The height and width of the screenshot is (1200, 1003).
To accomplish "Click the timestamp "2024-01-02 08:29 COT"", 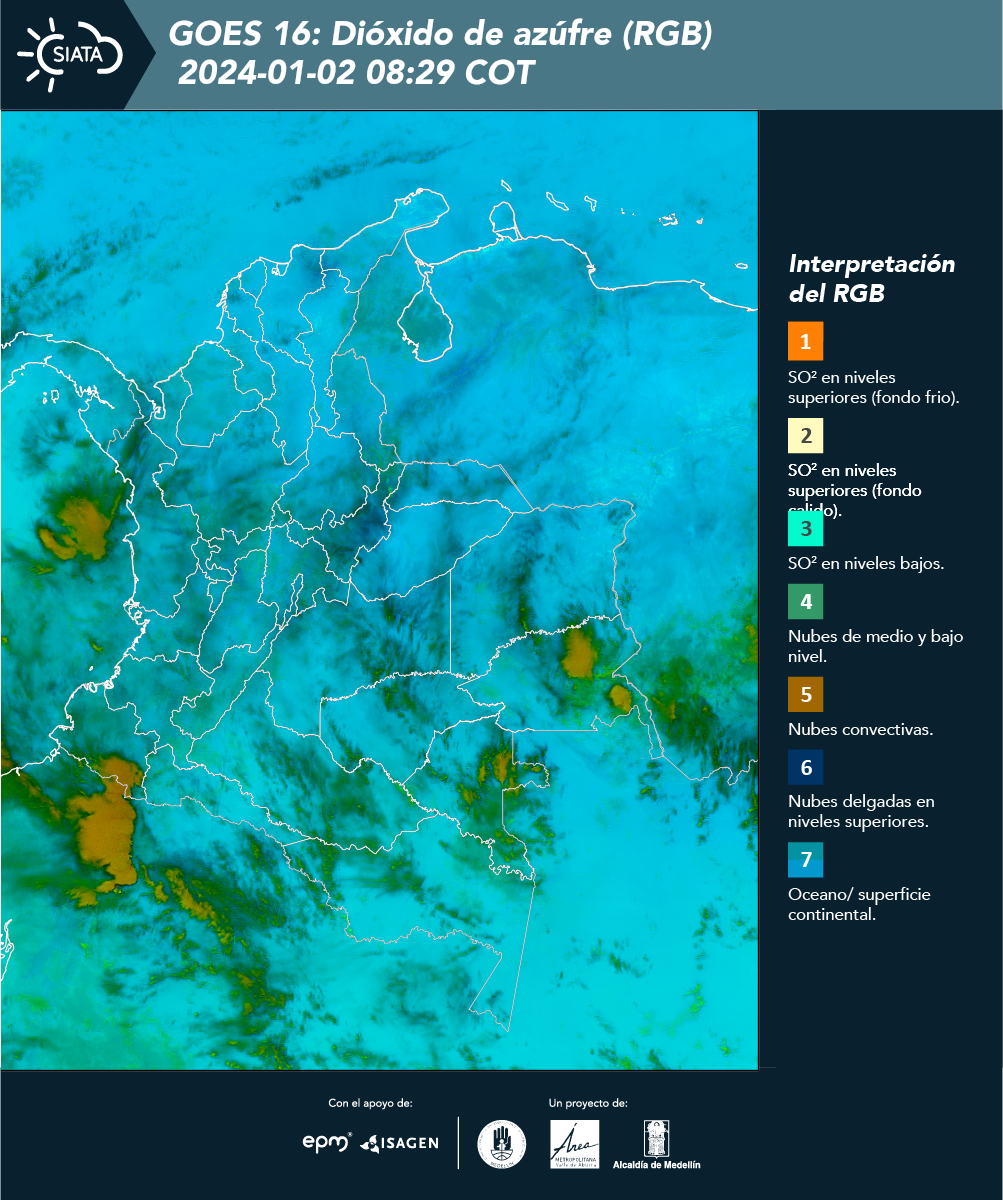I will pyautogui.click(x=355, y=73).
